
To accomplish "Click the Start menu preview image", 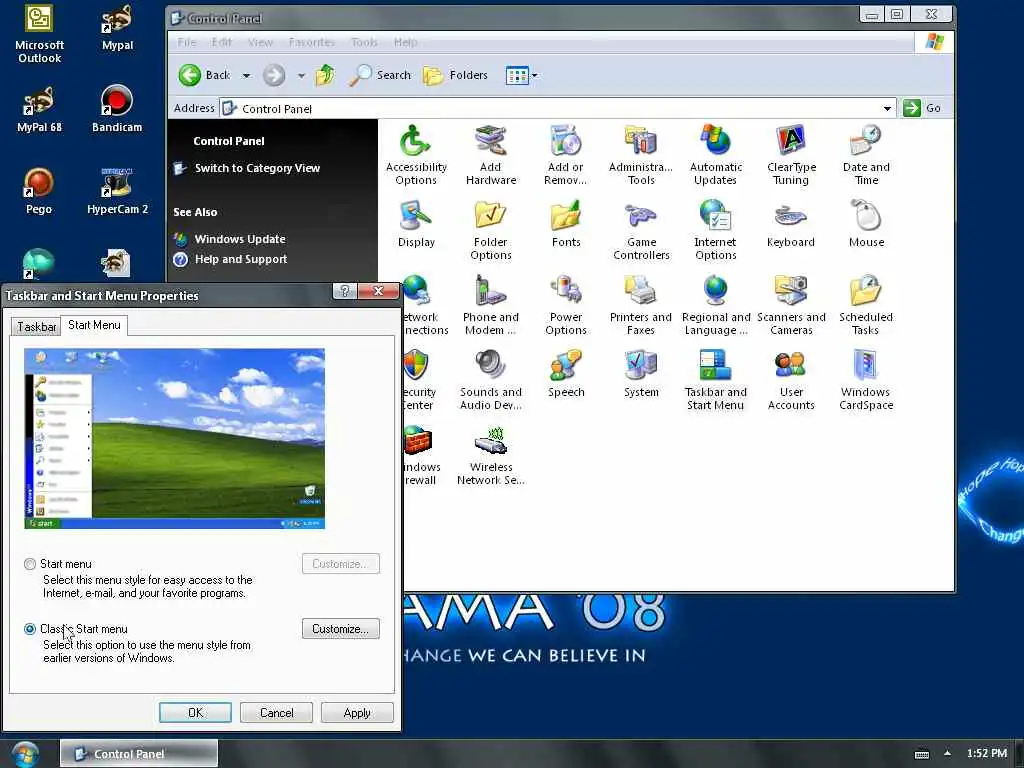I will tap(174, 438).
